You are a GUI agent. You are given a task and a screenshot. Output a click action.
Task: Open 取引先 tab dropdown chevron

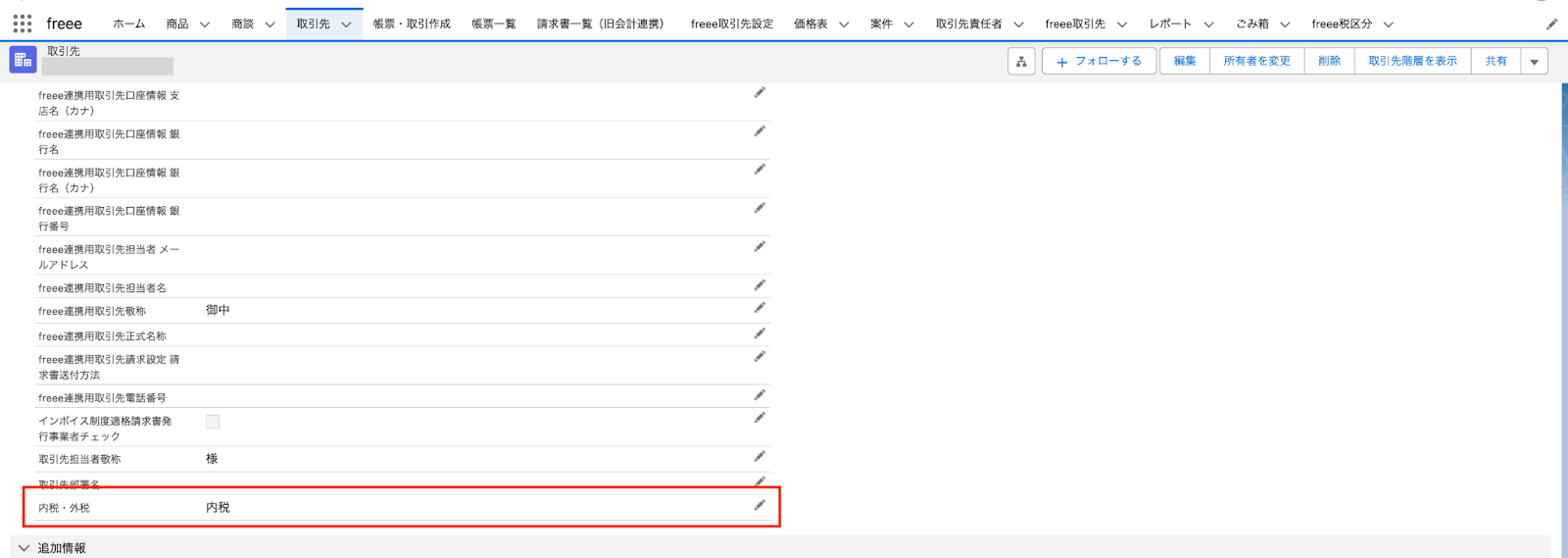(346, 25)
